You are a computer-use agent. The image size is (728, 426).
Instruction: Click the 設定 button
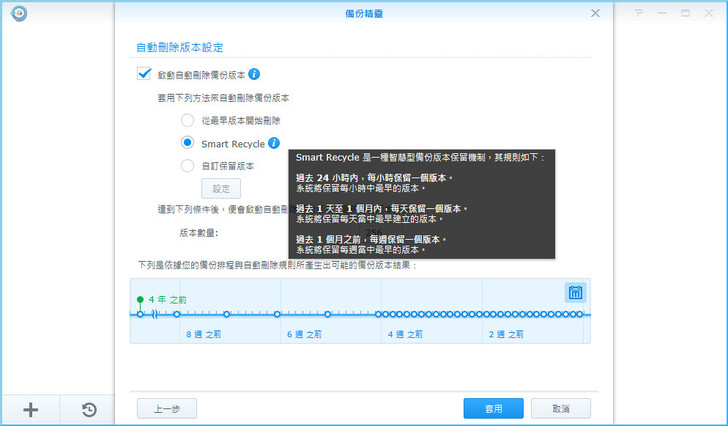coord(221,188)
